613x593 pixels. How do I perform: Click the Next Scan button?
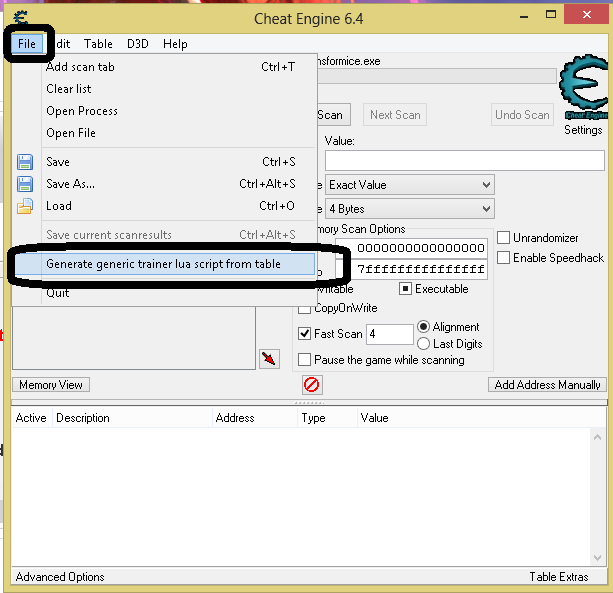pyautogui.click(x=395, y=115)
